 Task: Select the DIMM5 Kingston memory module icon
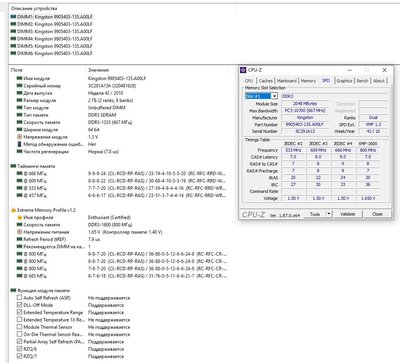click(x=13, y=46)
